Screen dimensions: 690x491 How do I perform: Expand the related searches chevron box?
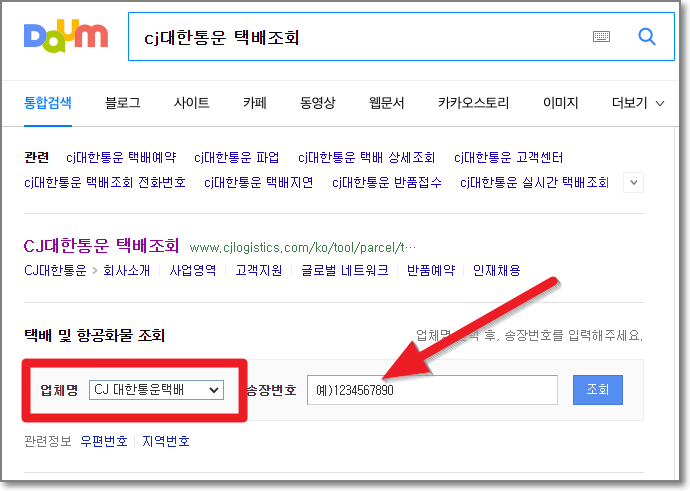click(x=633, y=183)
